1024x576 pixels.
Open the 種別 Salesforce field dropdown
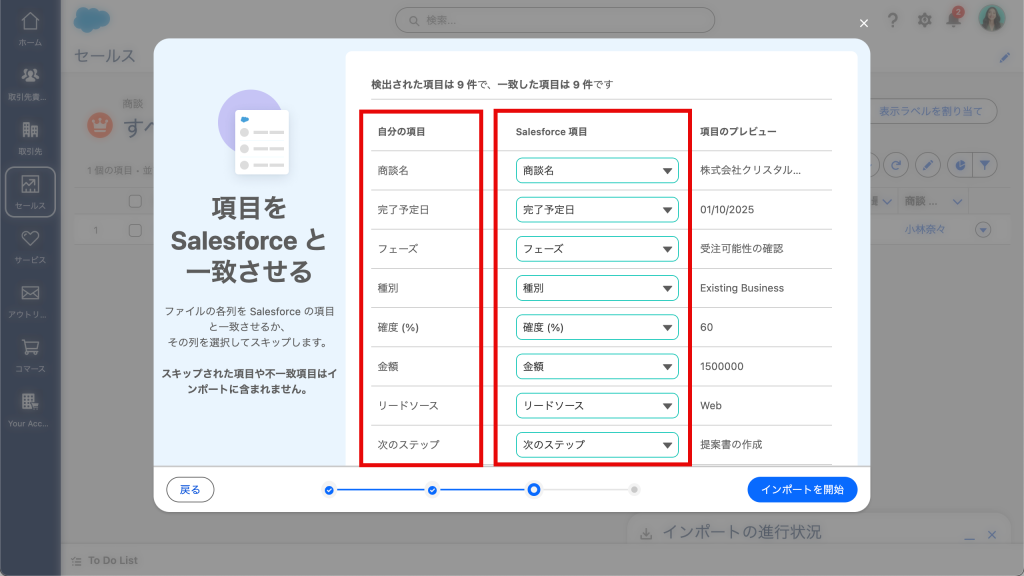[597, 288]
